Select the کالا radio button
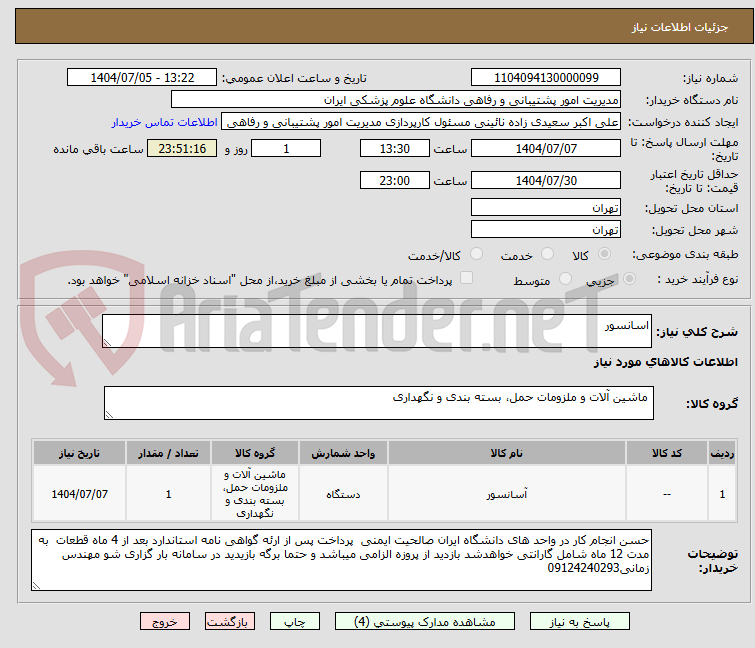 pos(604,254)
